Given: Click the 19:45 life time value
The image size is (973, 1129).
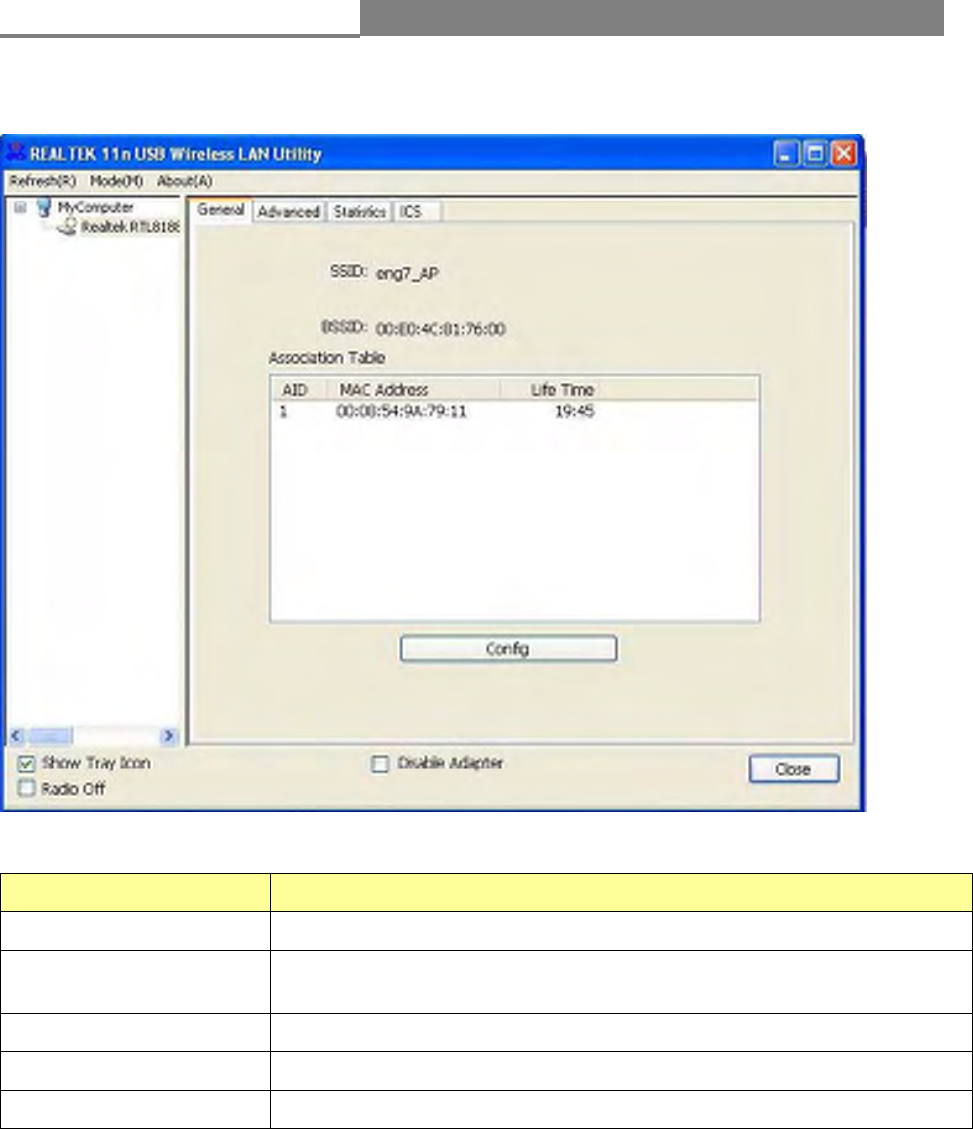Looking at the screenshot, I should (574, 412).
